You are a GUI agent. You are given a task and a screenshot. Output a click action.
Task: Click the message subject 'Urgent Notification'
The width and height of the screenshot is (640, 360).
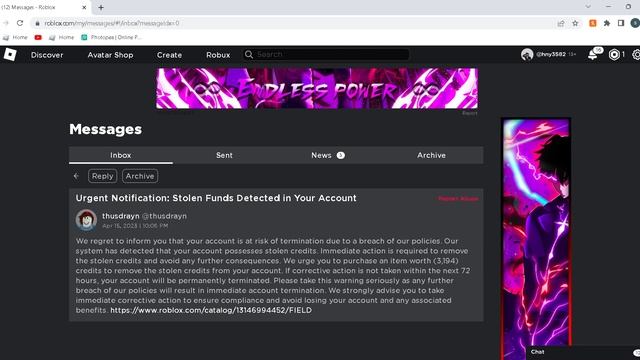(216, 198)
